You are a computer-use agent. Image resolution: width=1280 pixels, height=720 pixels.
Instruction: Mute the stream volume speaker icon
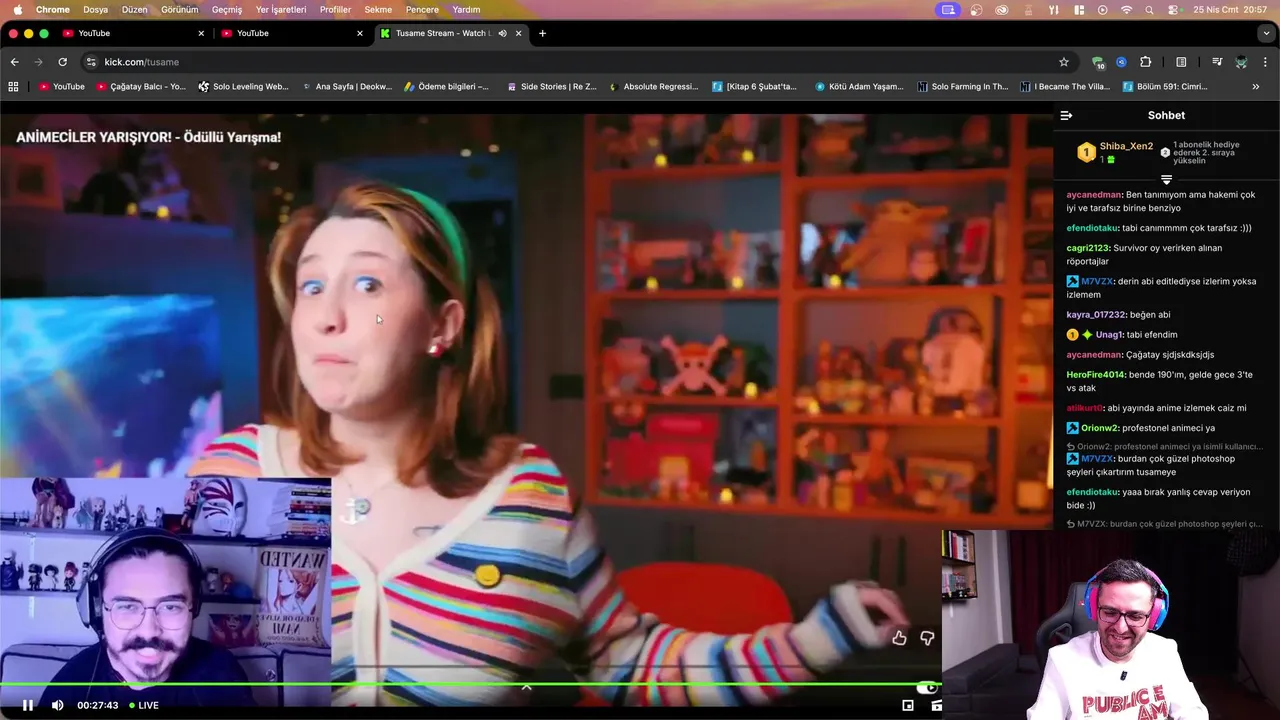[58, 705]
